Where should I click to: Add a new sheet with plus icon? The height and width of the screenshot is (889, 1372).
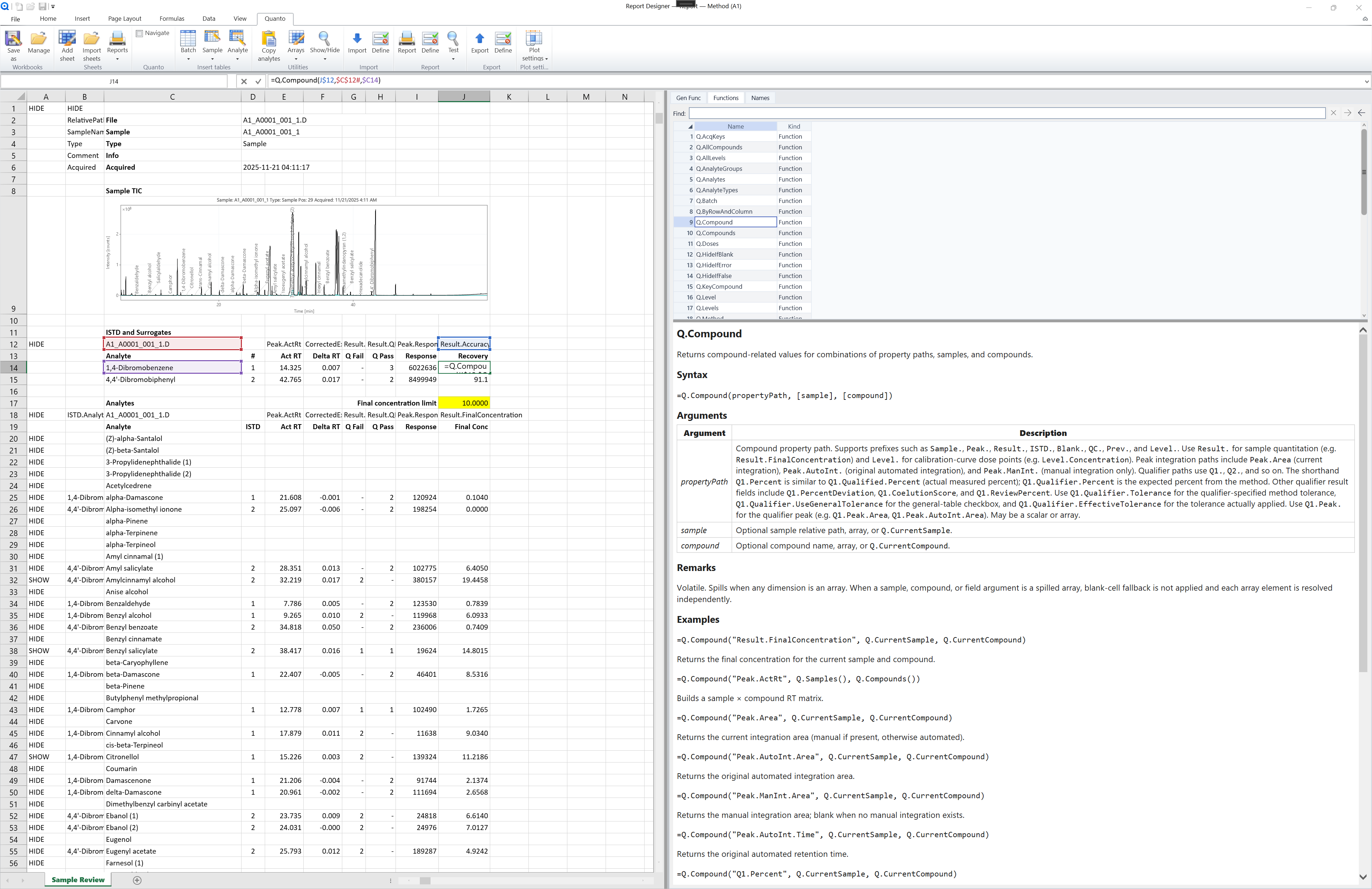[x=137, y=880]
